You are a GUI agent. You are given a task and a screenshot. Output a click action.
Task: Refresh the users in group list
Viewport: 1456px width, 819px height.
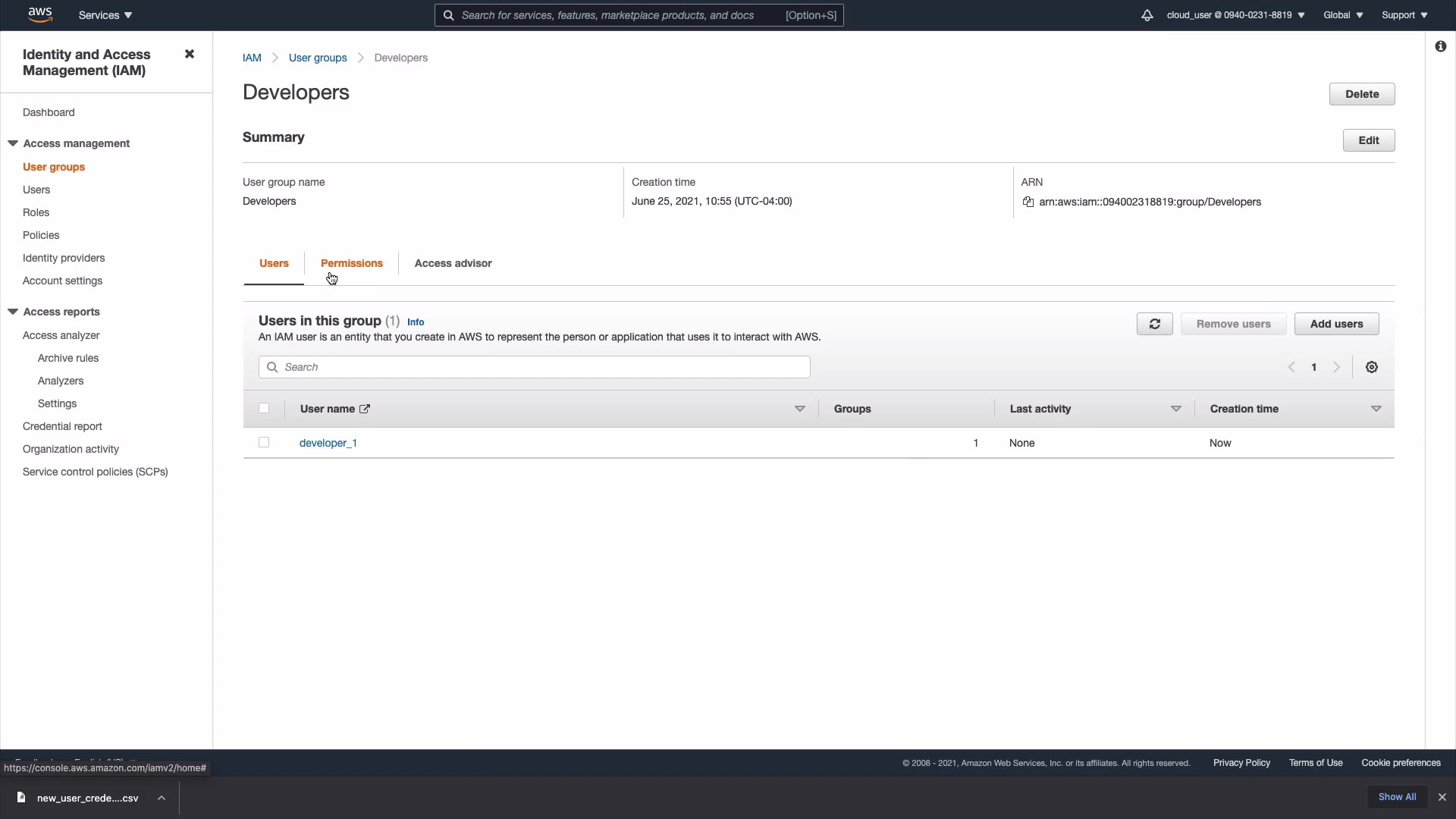pyautogui.click(x=1154, y=324)
